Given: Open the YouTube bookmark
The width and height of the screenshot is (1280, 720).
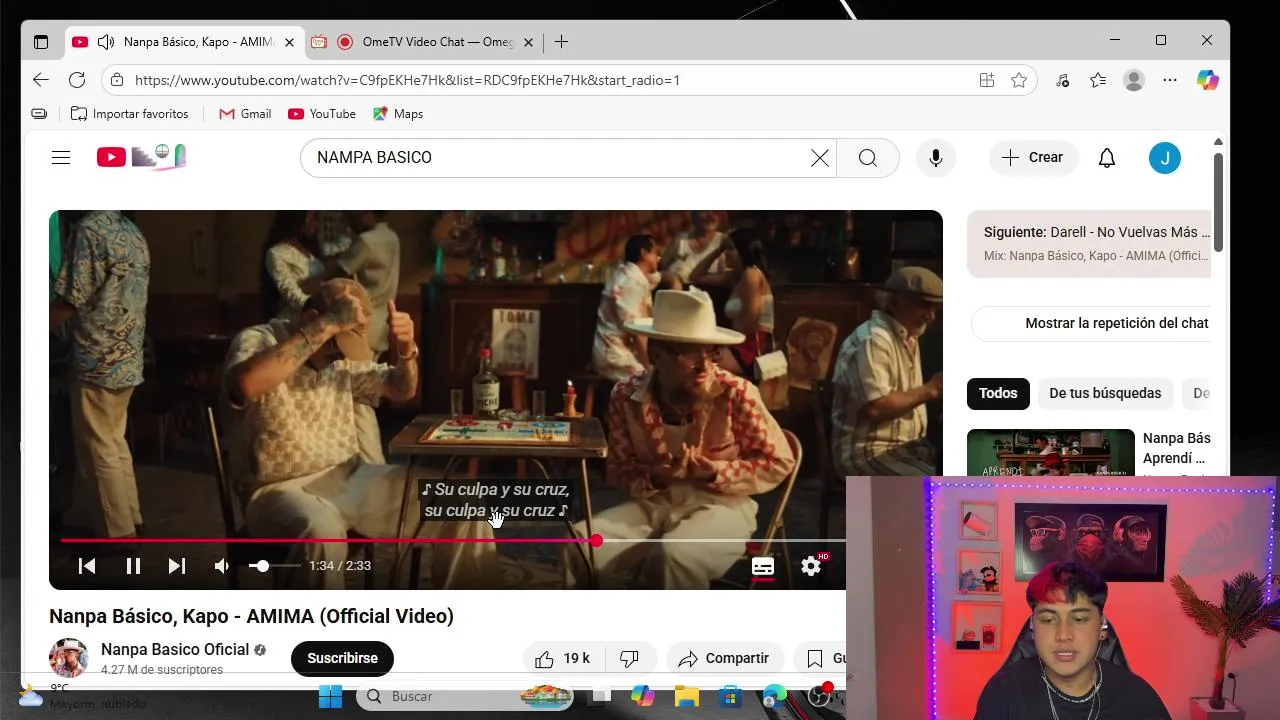Looking at the screenshot, I should [x=322, y=114].
